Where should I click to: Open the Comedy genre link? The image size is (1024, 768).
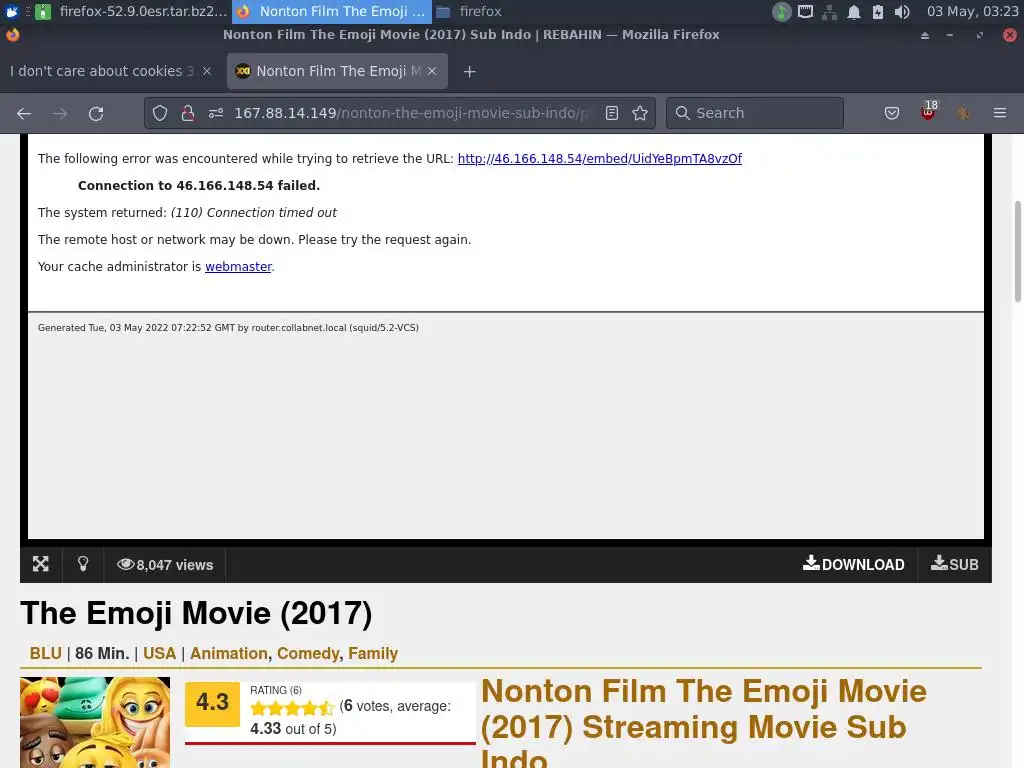[x=308, y=654]
